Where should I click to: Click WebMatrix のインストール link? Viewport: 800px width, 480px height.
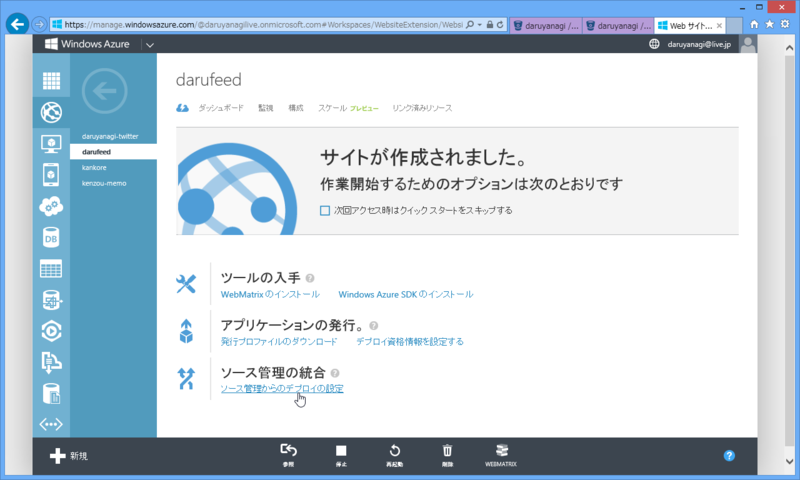[270, 294]
